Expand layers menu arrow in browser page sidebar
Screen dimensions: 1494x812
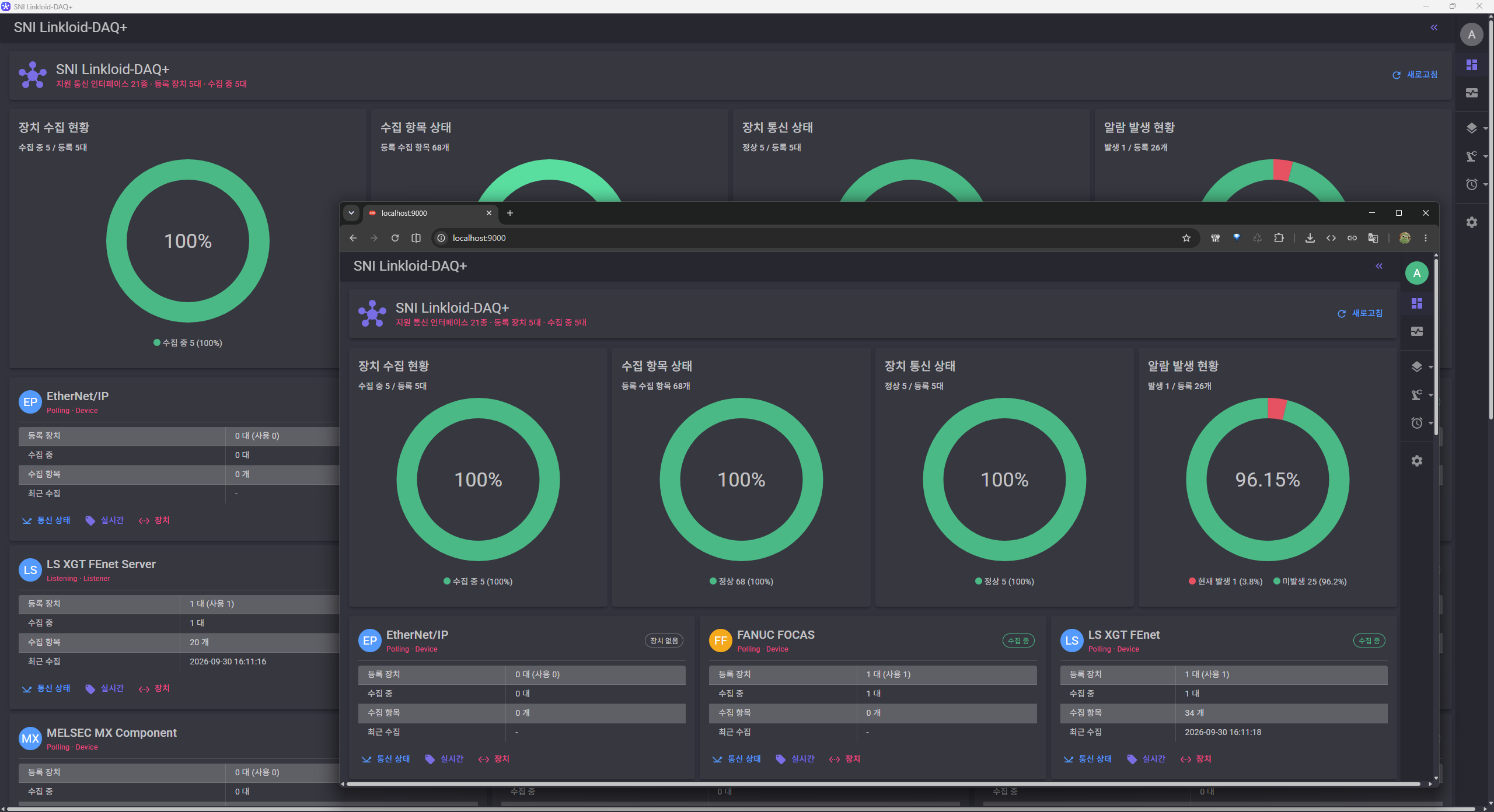pos(1430,367)
